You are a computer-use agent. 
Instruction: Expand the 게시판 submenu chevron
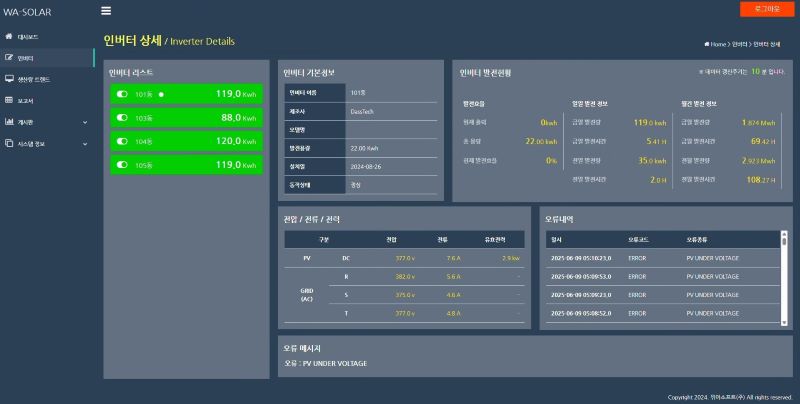click(84, 122)
